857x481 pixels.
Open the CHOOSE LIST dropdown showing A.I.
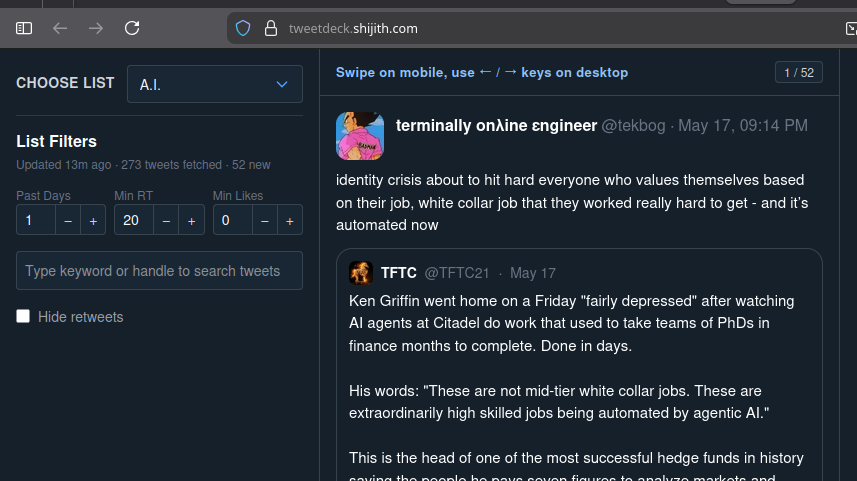coord(215,84)
